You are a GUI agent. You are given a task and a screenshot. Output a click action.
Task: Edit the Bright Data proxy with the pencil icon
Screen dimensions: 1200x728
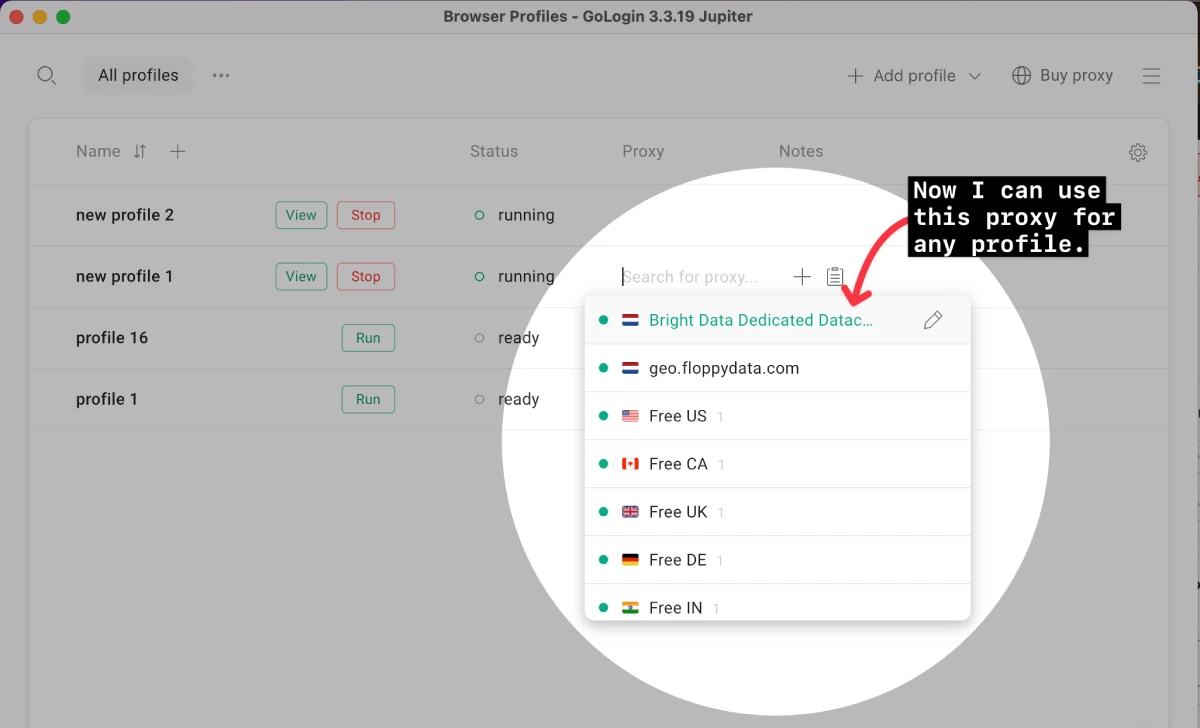click(x=933, y=320)
